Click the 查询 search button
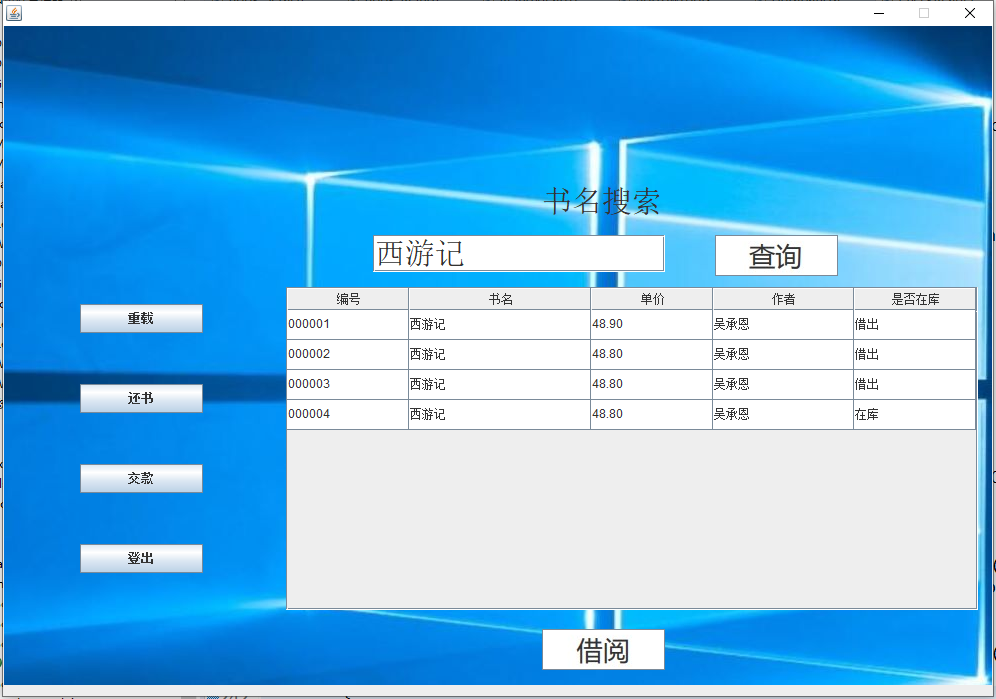Screen dimensions: 996x699 (x=776, y=255)
